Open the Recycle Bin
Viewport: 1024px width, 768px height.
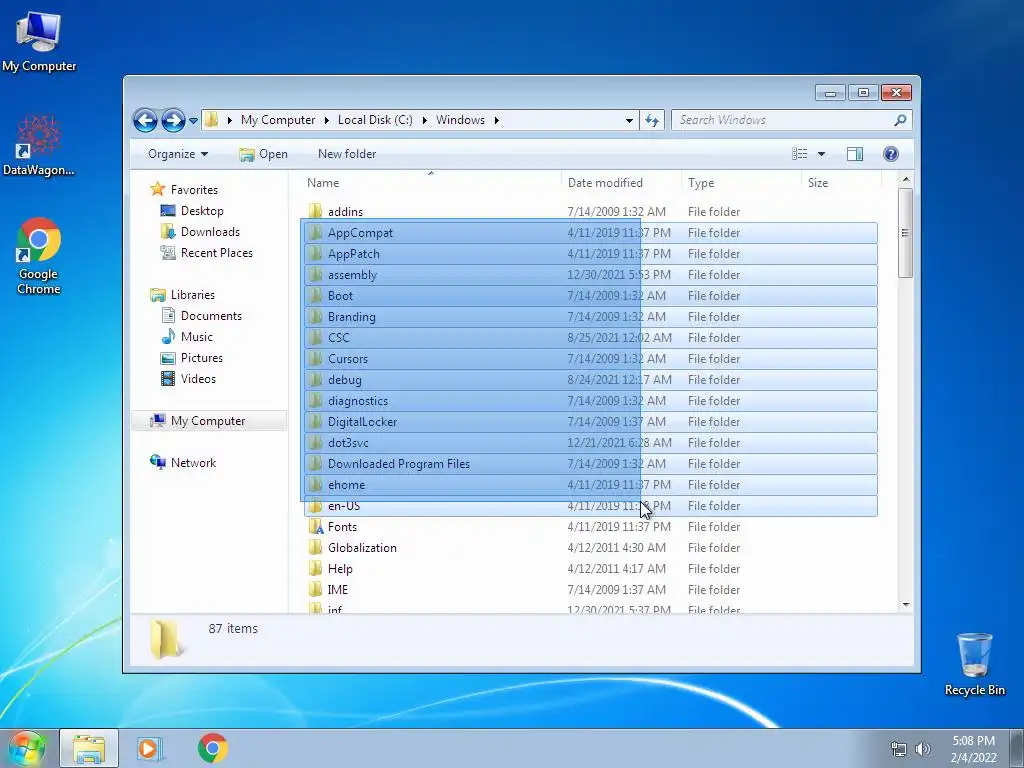(974, 663)
